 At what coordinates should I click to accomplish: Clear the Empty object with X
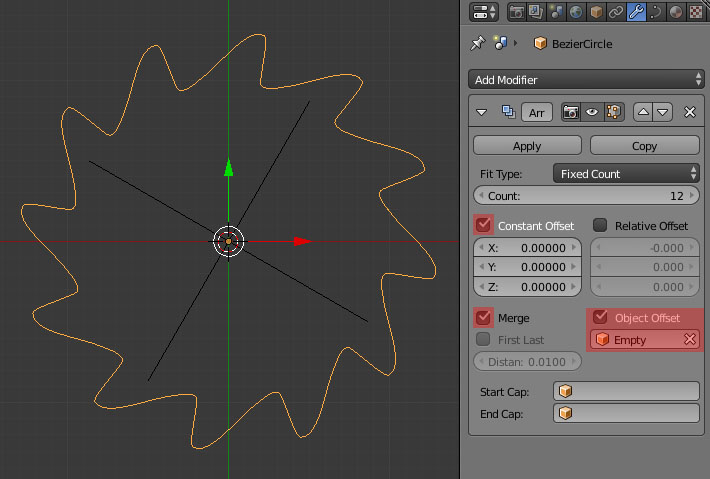click(x=690, y=340)
